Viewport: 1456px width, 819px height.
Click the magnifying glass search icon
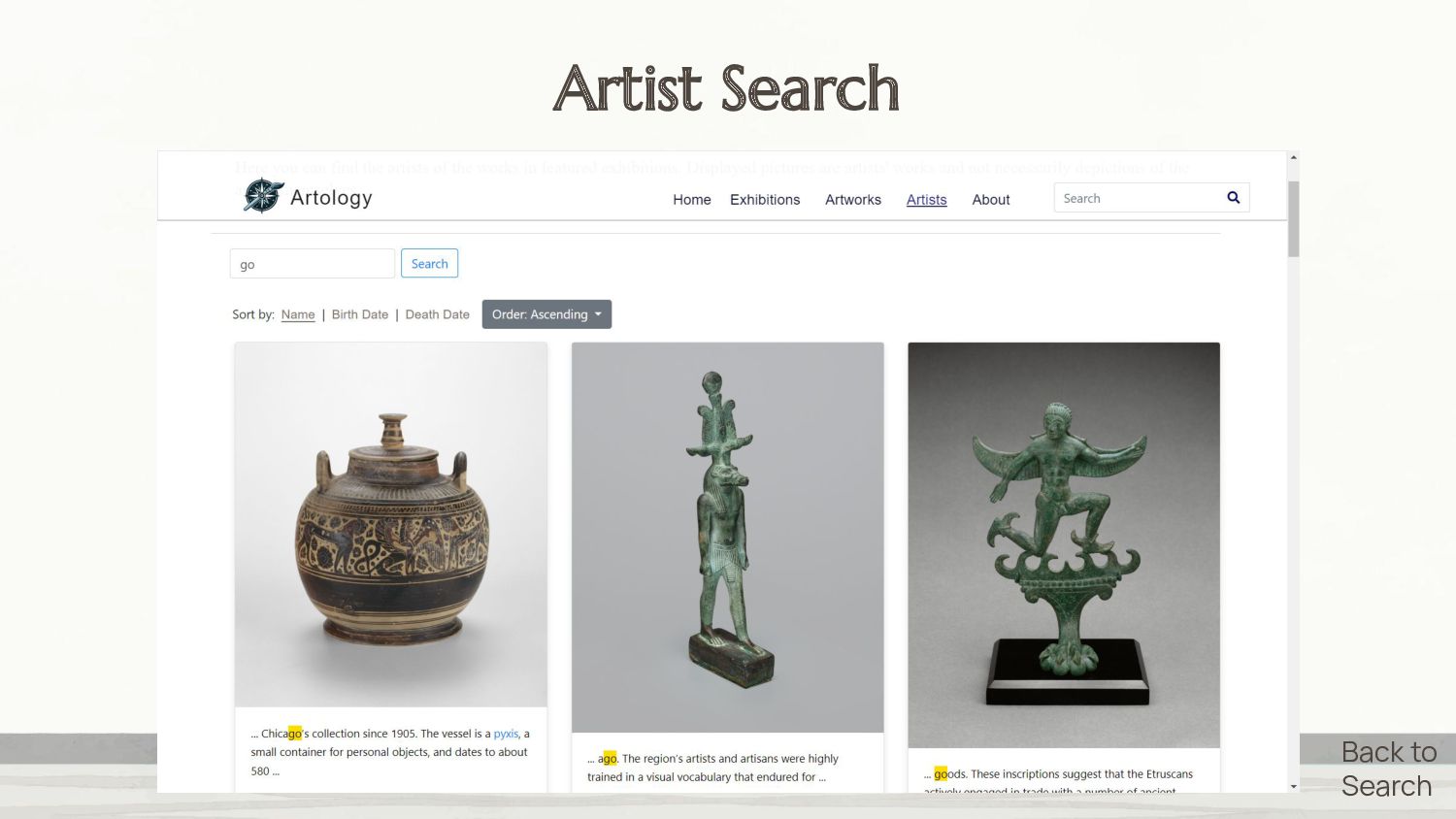[x=1233, y=198]
